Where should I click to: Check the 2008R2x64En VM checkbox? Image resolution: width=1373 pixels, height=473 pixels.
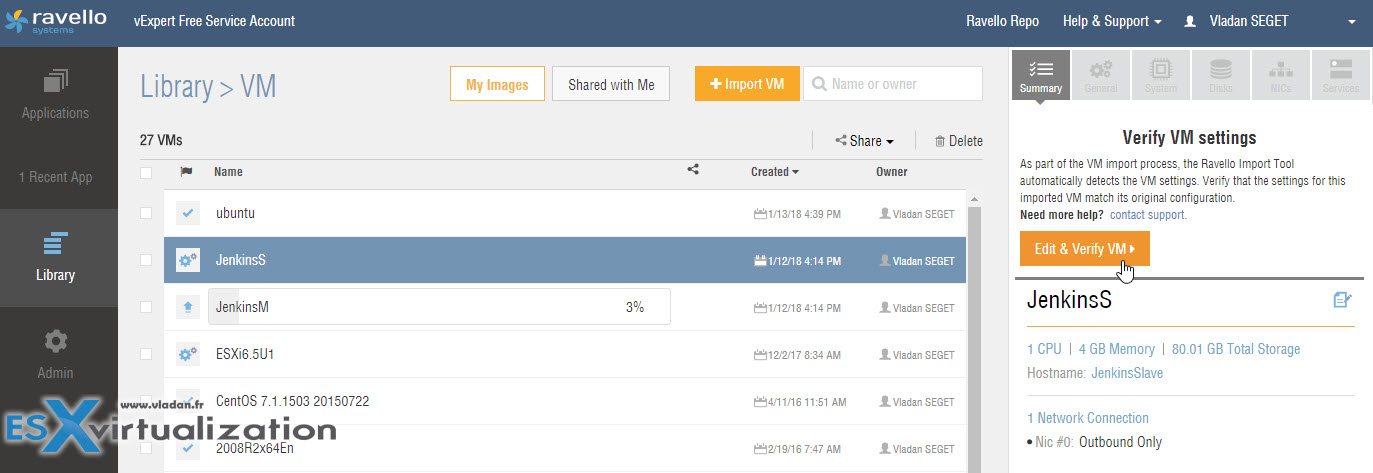146,448
